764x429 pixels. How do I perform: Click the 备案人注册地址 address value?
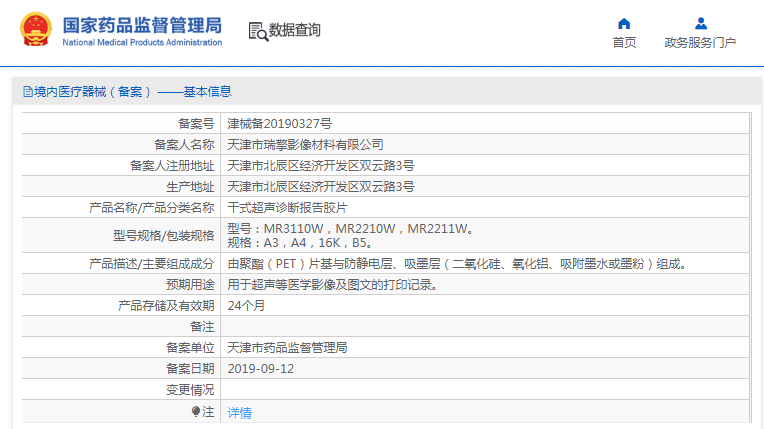[x=321, y=166]
